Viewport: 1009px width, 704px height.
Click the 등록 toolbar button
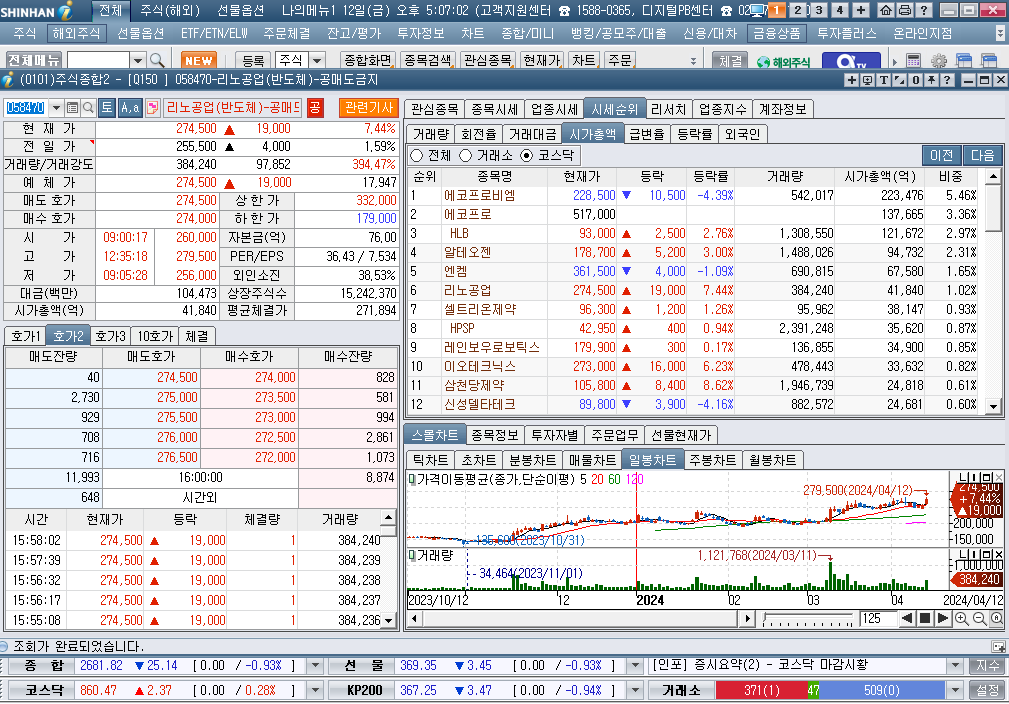253,60
